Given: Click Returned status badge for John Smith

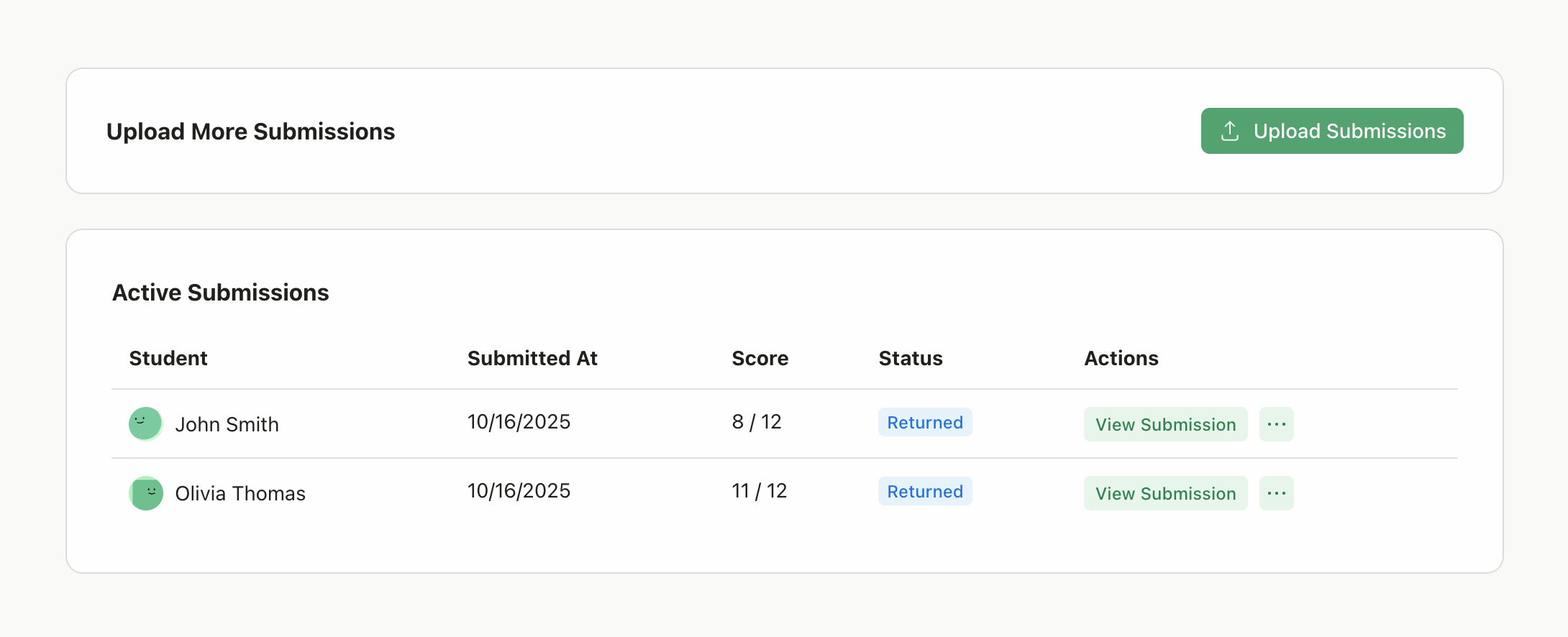Looking at the screenshot, I should [924, 422].
